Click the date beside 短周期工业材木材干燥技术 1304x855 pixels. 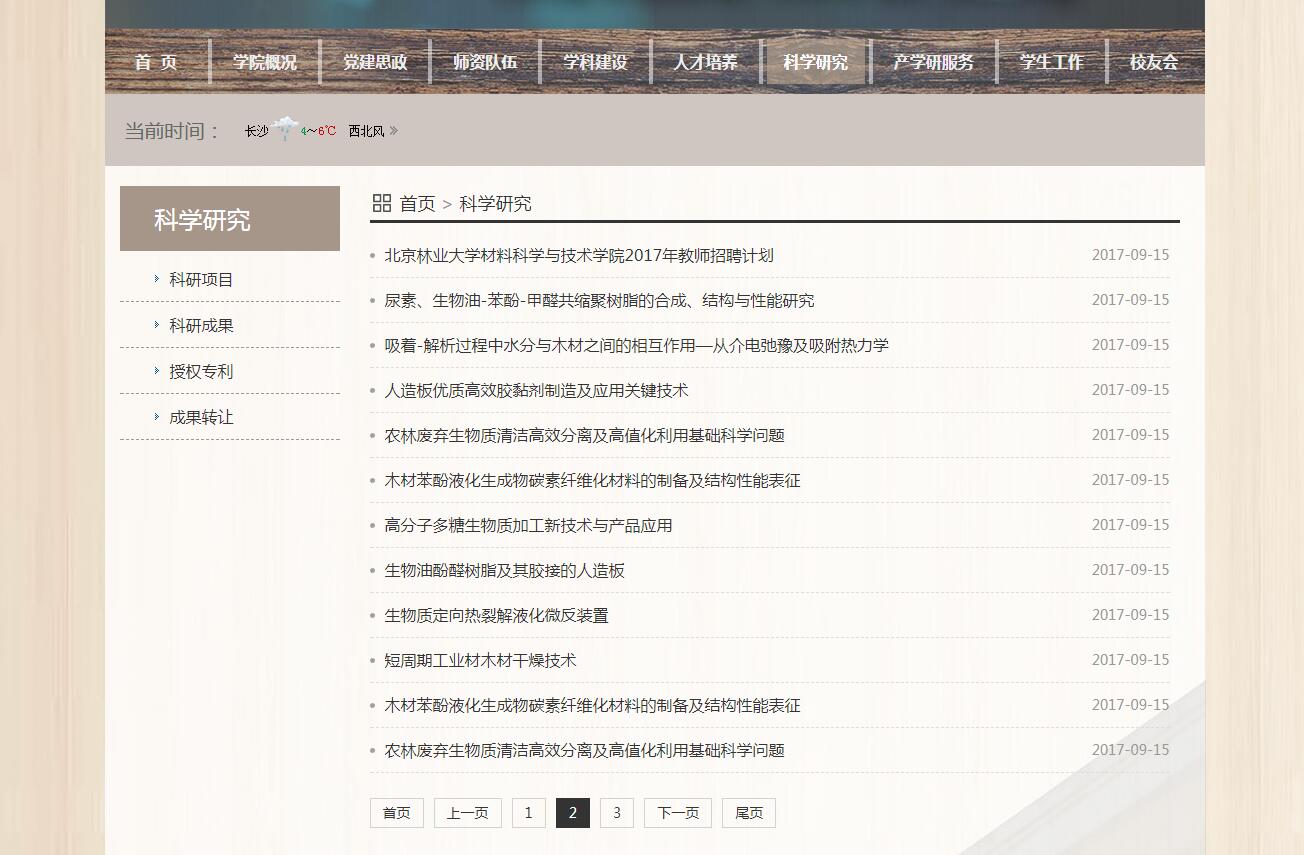[1130, 660]
